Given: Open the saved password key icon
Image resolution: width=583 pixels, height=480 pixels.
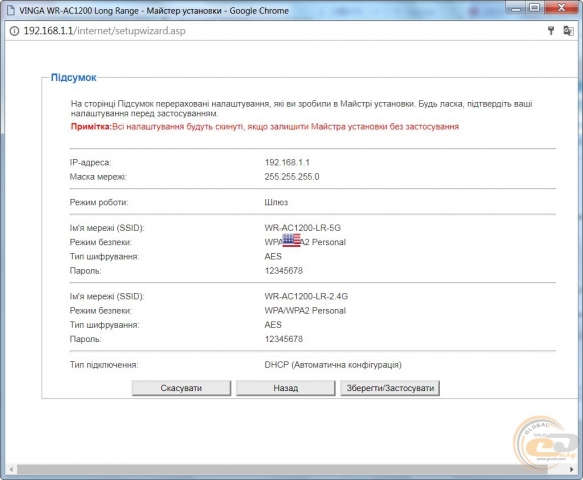Looking at the screenshot, I should (551, 31).
